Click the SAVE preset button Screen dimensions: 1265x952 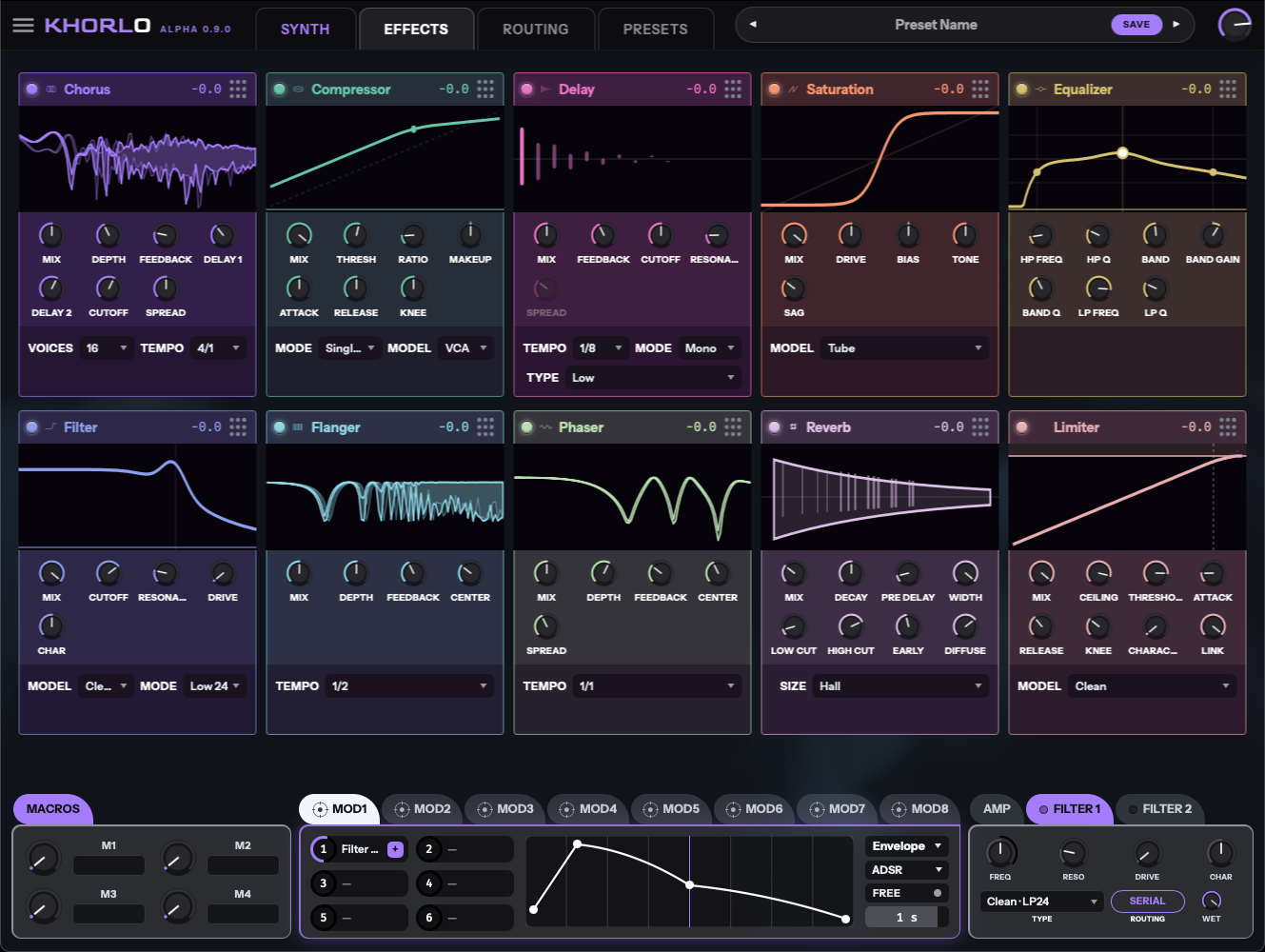tap(1137, 25)
